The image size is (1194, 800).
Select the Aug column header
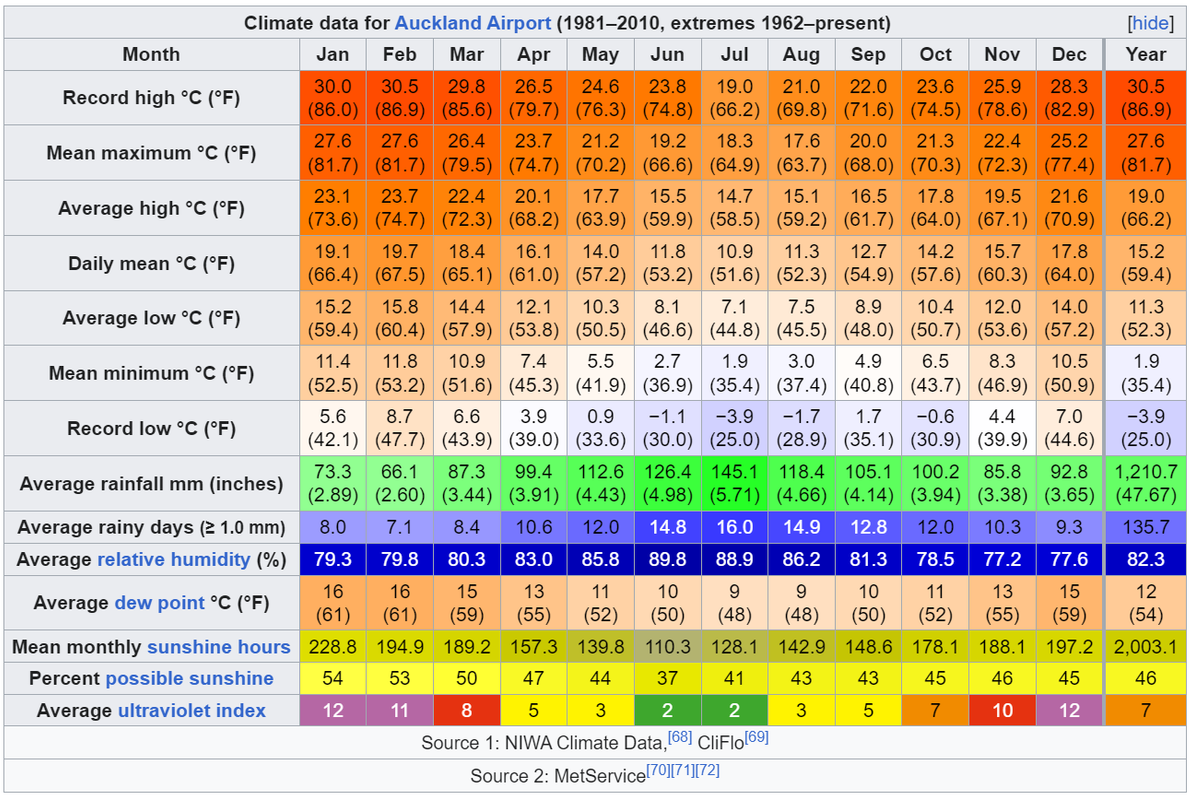tap(802, 54)
